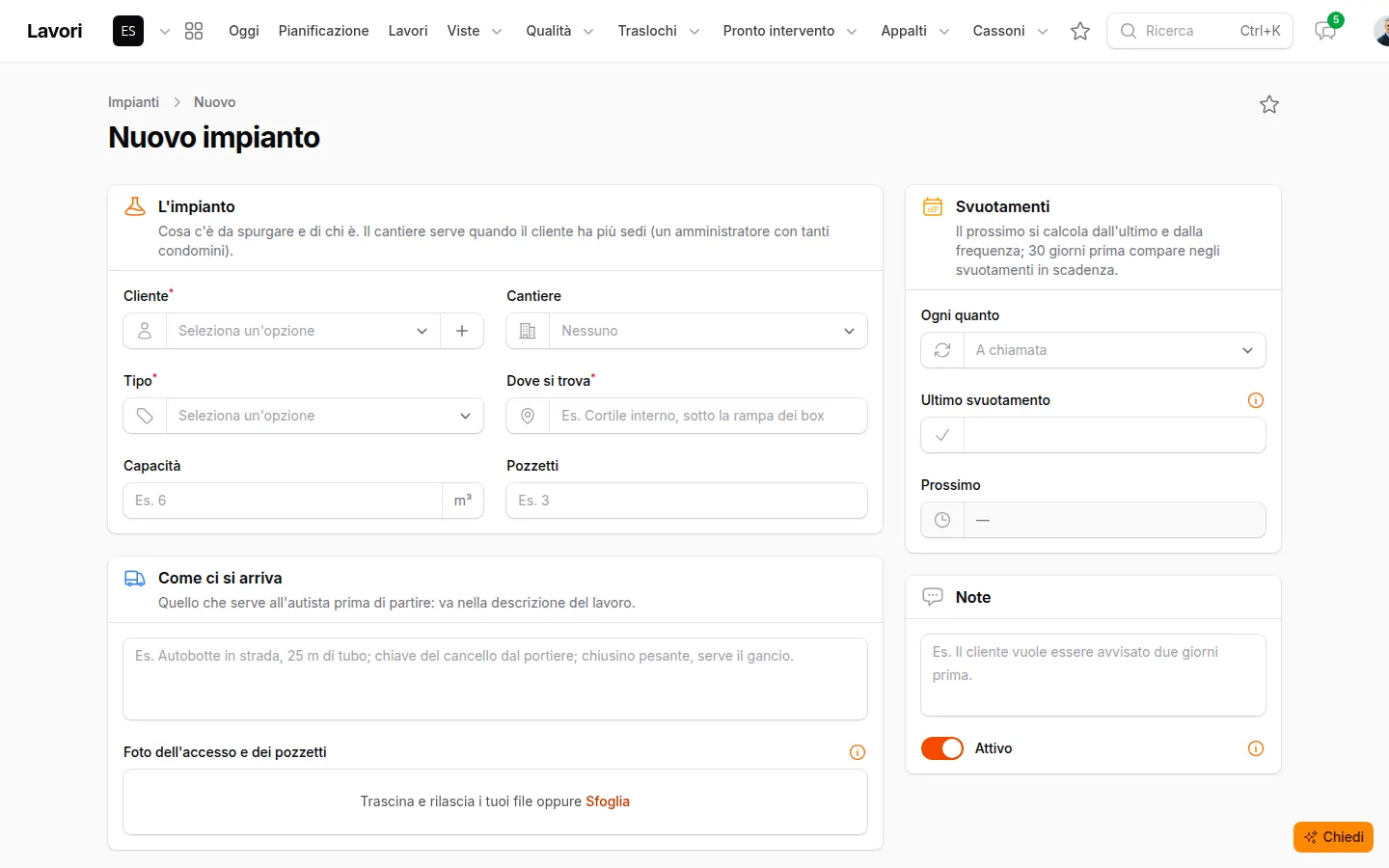
Task: Open the Cassoni dropdown menu
Action: (1010, 31)
